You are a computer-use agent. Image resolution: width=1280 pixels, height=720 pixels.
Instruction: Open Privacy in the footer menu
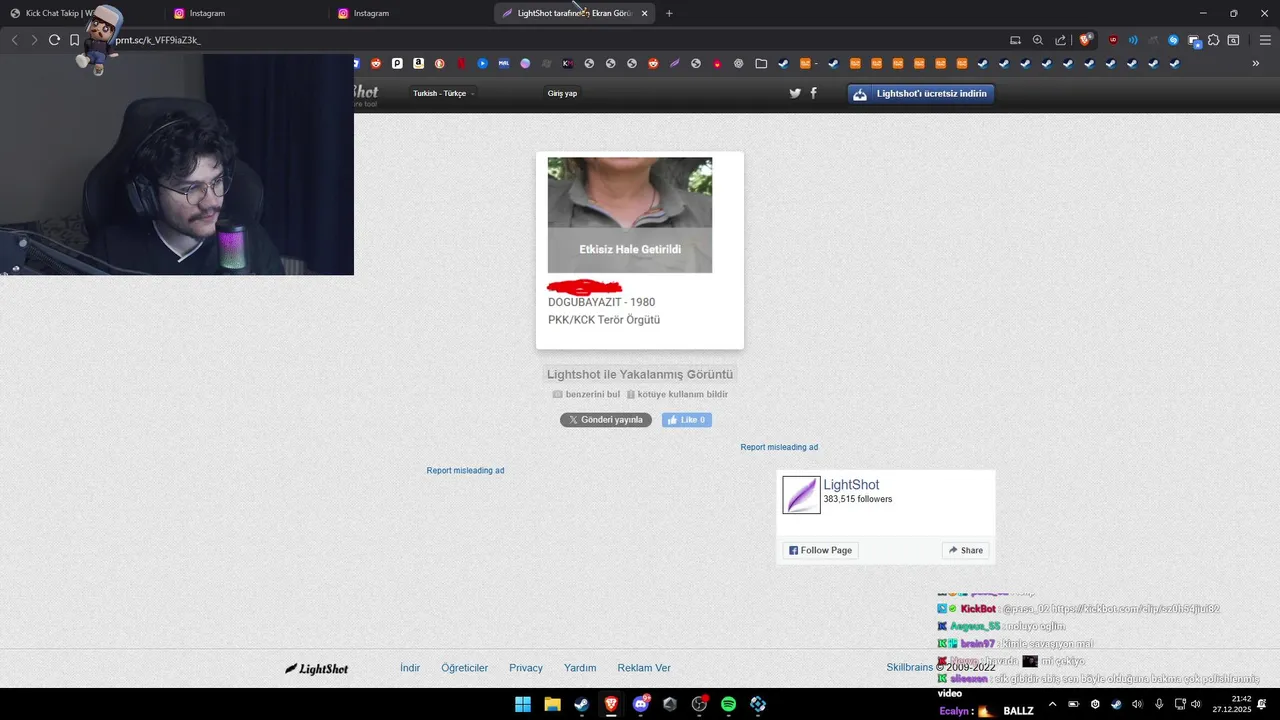point(526,668)
